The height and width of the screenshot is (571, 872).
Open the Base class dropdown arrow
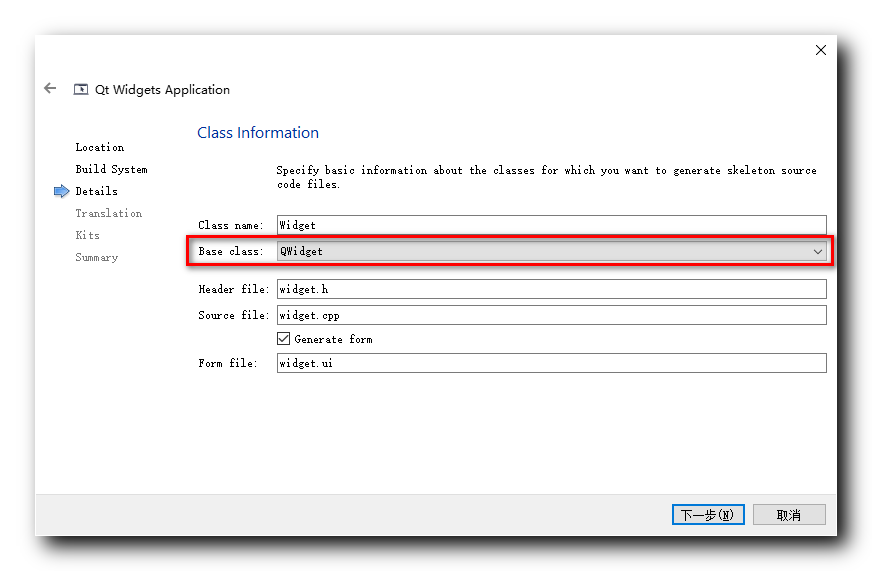pyautogui.click(x=818, y=251)
